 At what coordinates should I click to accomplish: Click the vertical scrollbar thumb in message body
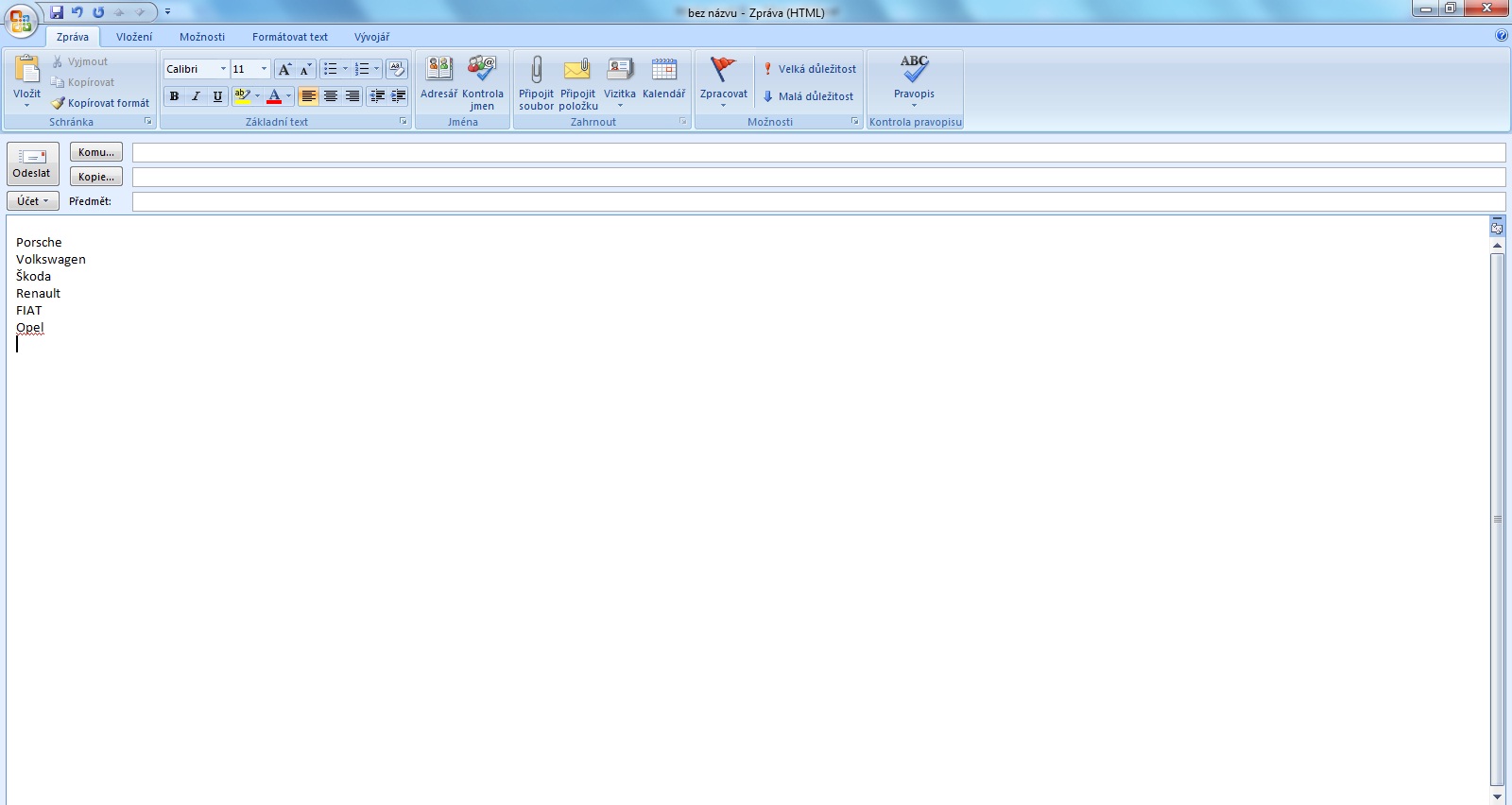click(x=1497, y=519)
